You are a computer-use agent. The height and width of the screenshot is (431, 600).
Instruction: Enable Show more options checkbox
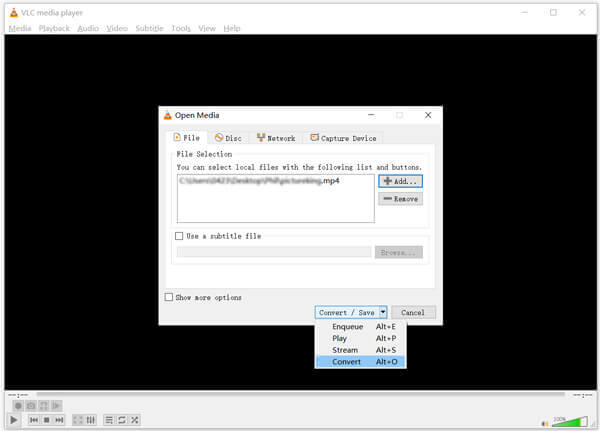click(x=169, y=297)
